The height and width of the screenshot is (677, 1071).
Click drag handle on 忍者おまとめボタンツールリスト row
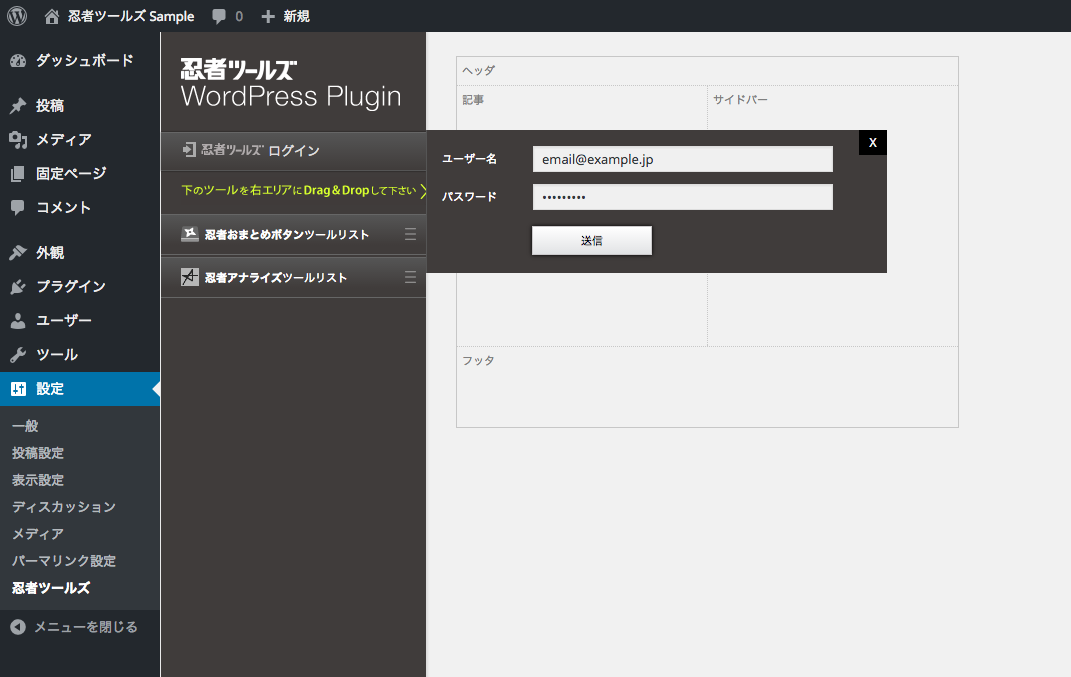click(410, 234)
